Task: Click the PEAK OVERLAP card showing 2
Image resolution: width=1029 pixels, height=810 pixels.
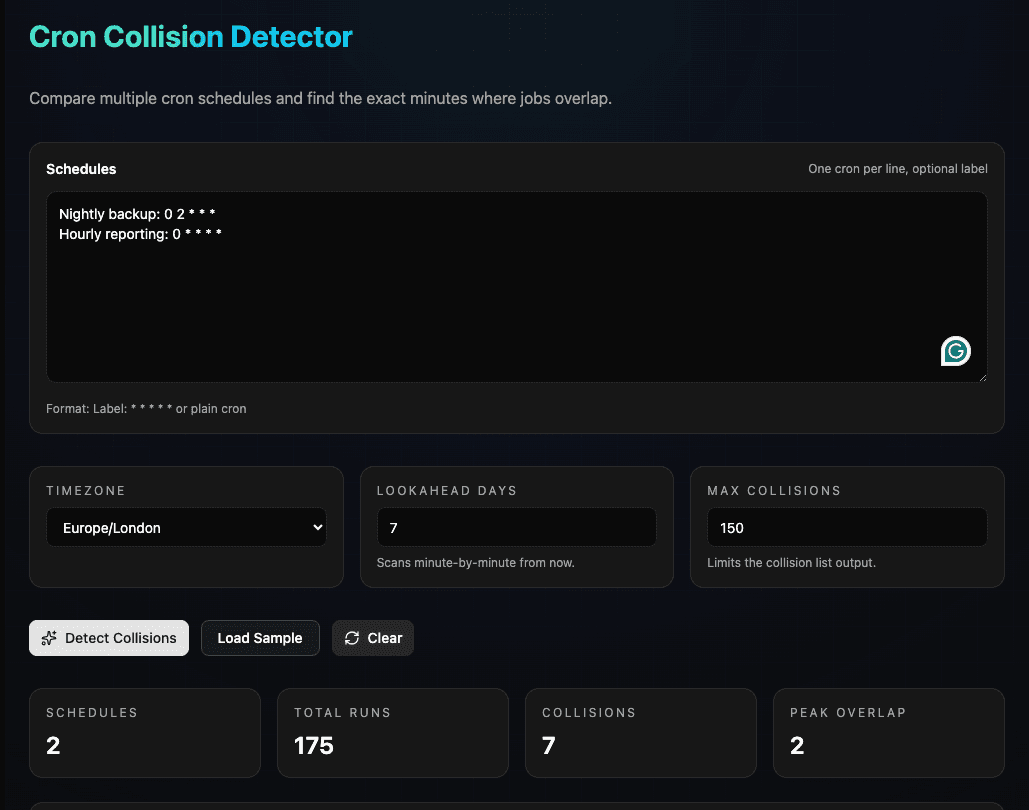Action: point(888,732)
